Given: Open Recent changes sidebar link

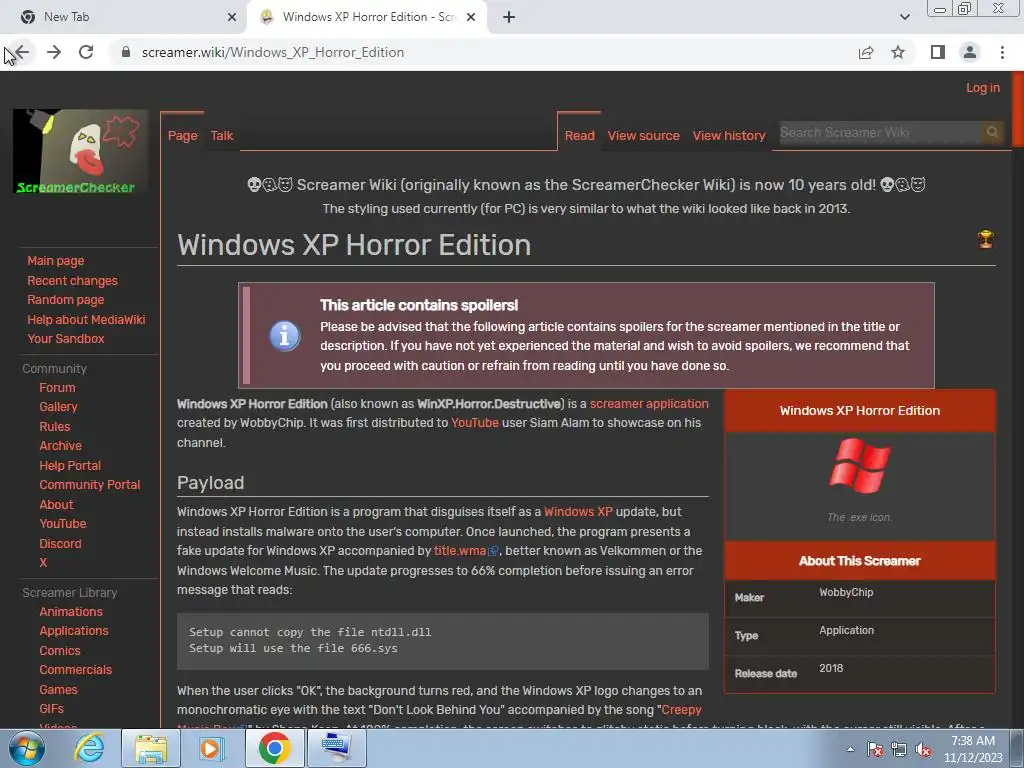Looking at the screenshot, I should 72,280.
